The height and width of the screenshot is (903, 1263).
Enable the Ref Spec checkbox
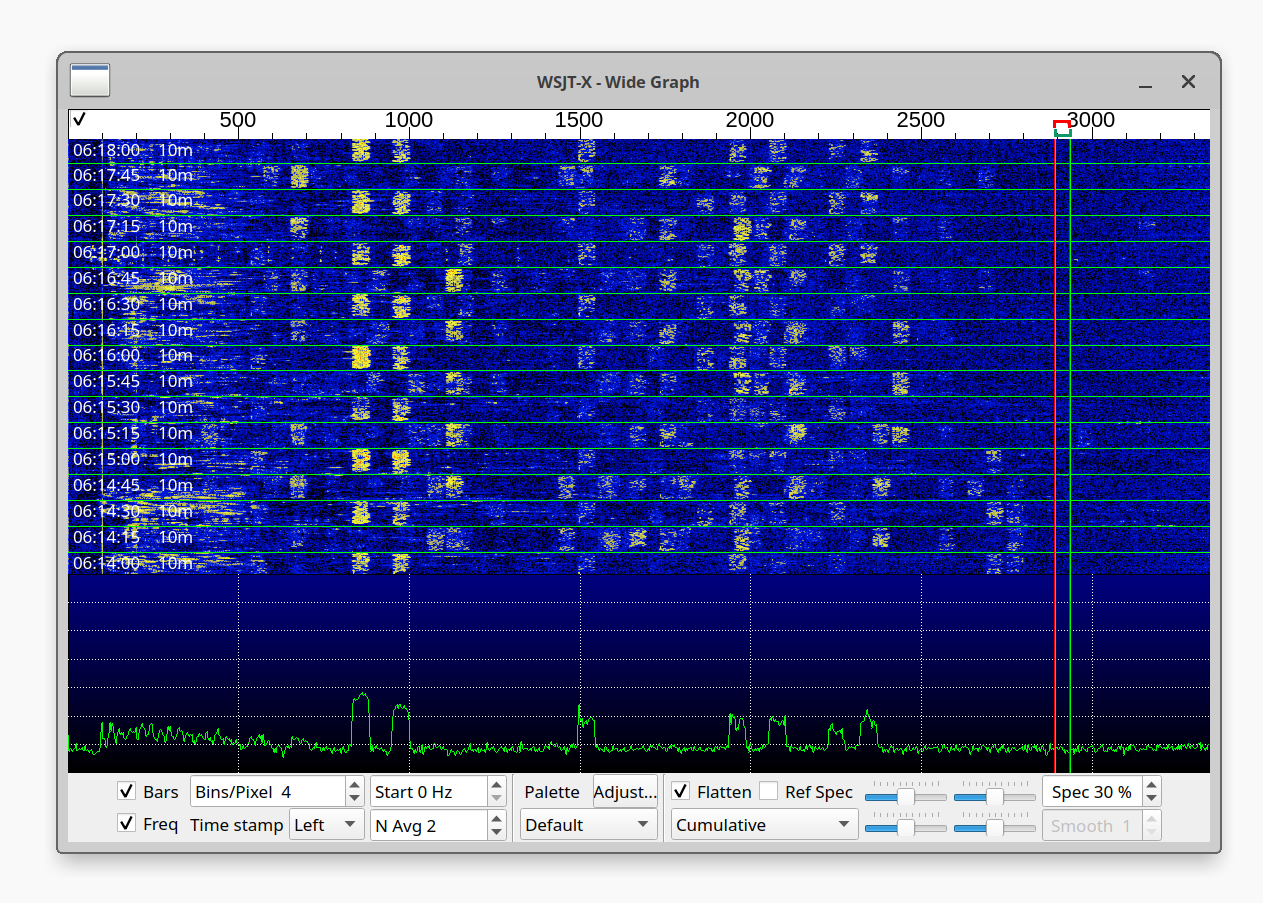click(768, 791)
